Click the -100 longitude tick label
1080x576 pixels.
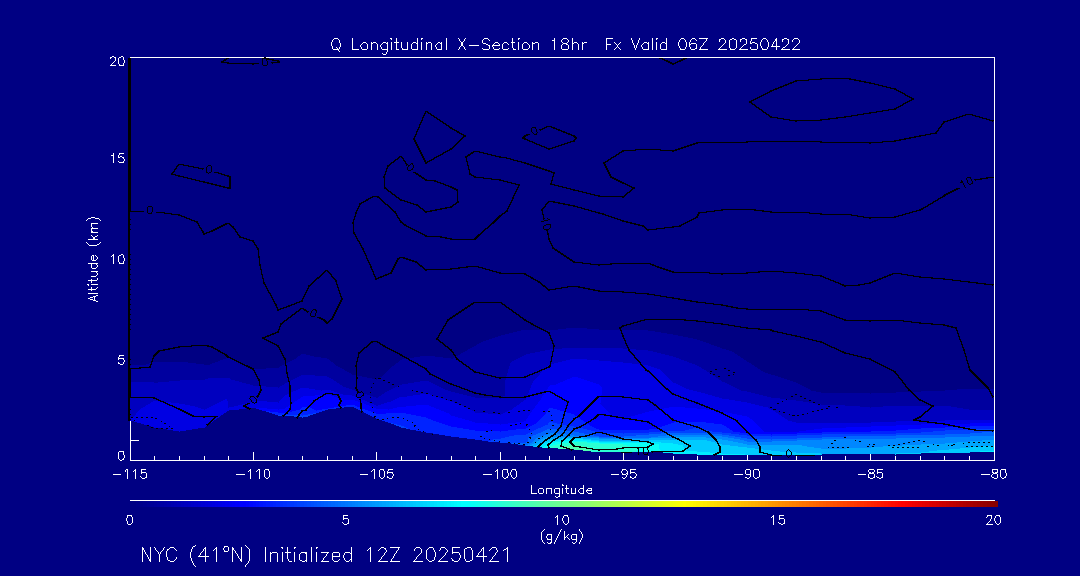tap(500, 475)
